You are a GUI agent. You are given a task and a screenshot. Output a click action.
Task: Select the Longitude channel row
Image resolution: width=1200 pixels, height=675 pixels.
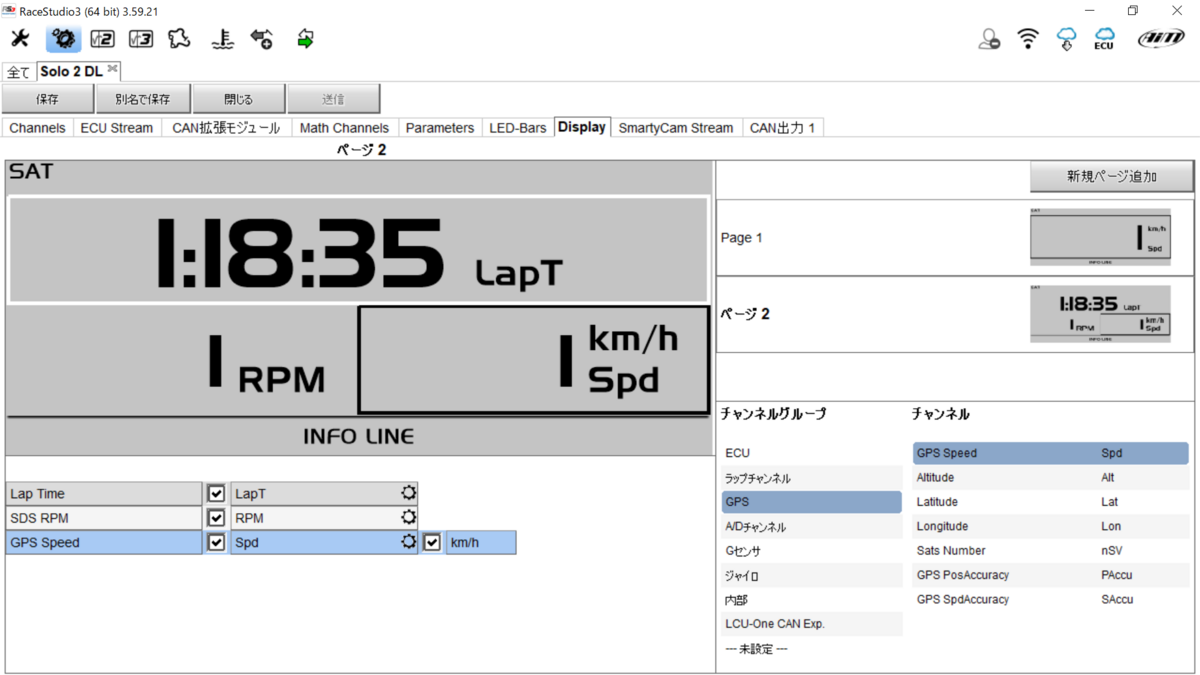coord(1050,526)
